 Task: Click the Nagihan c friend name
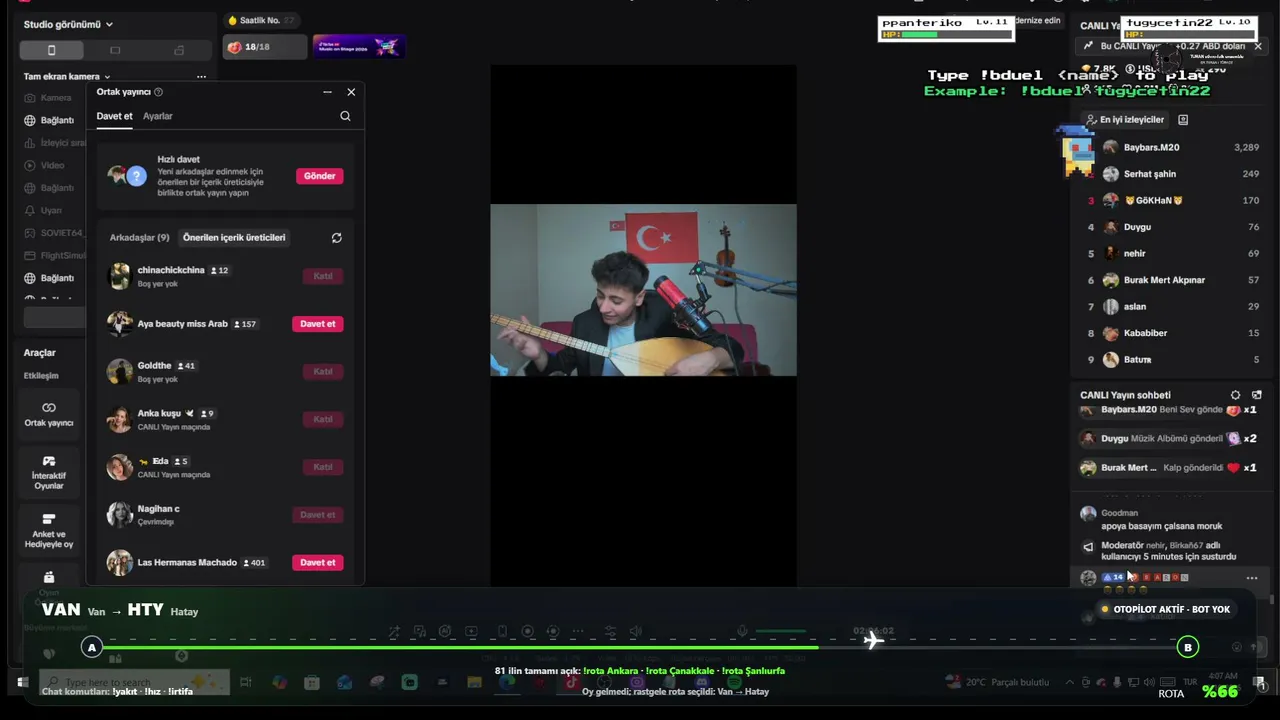coord(158,509)
